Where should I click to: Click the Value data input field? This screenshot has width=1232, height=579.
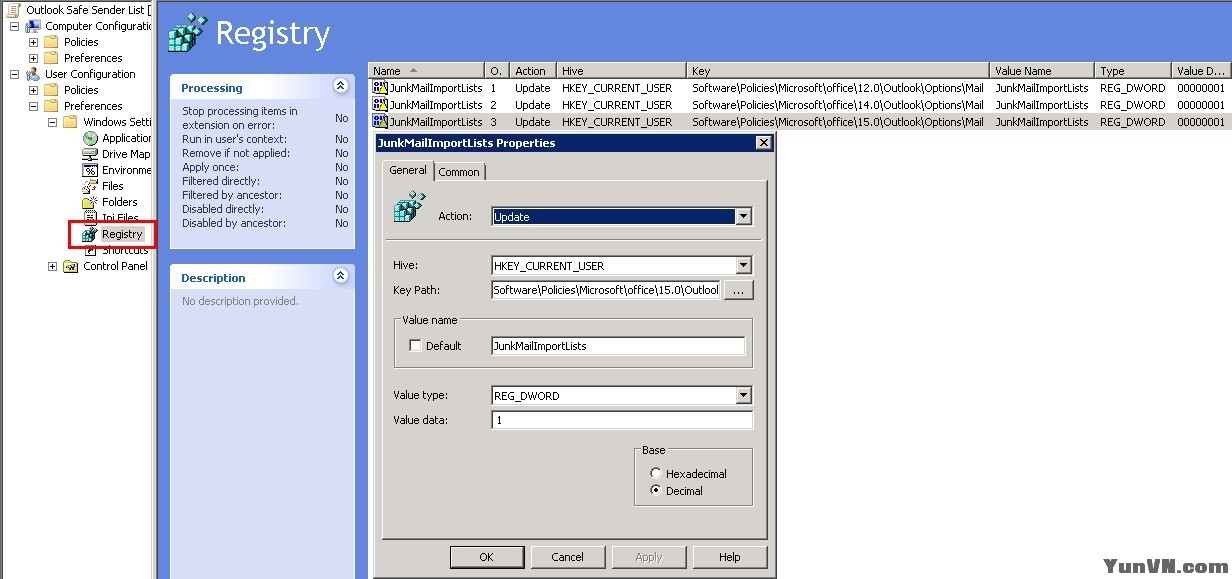click(x=621, y=421)
